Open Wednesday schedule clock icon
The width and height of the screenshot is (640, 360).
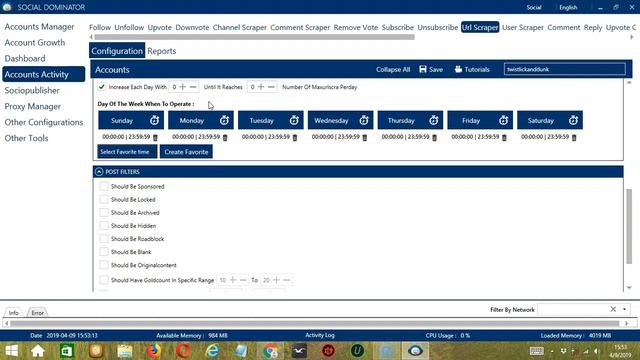[364, 120]
